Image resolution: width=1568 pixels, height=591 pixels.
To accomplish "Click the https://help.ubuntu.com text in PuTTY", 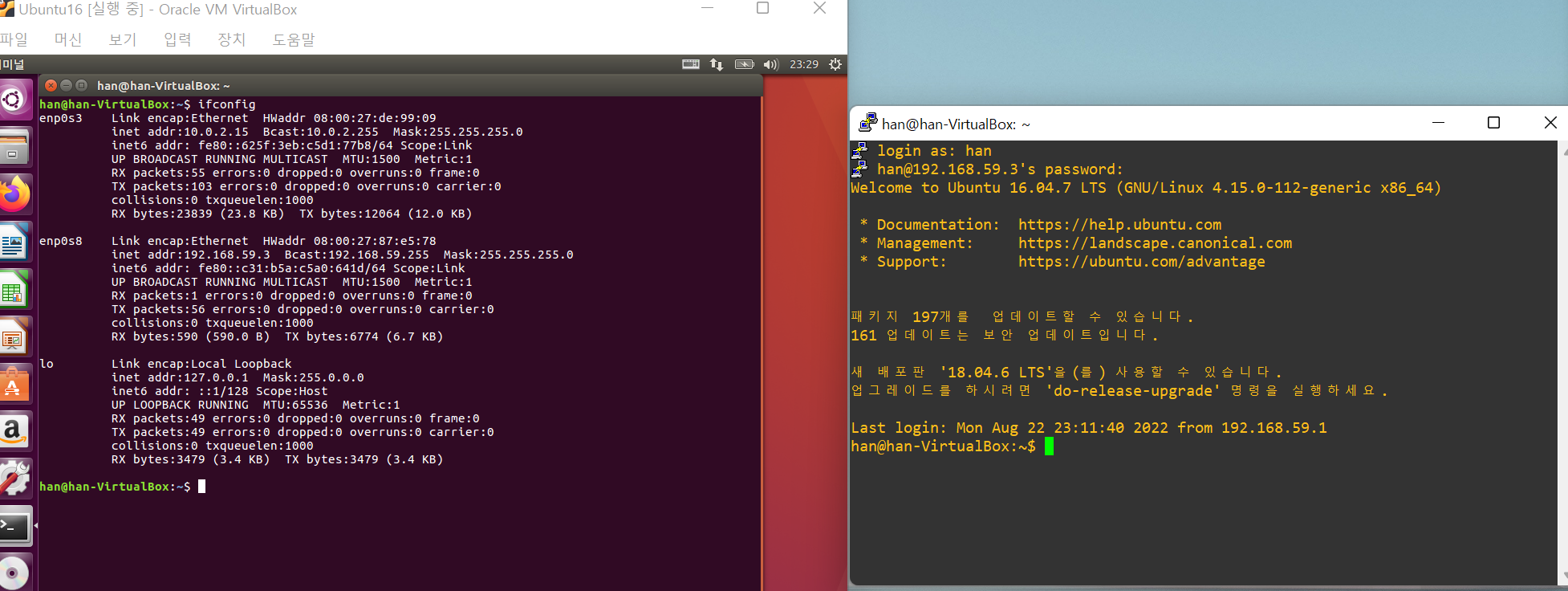I will point(1119,225).
